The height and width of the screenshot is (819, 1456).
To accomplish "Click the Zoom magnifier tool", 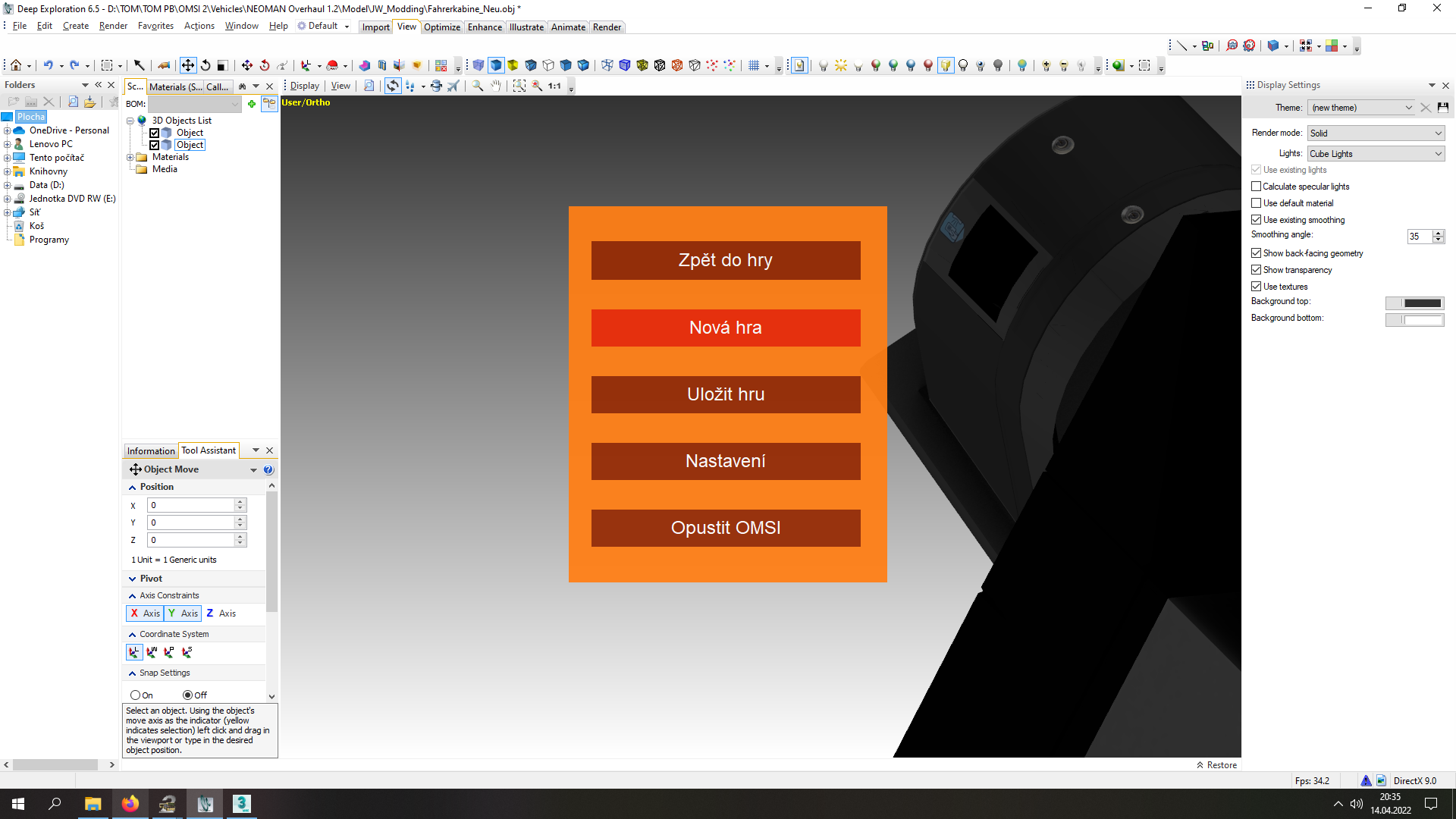I will (477, 86).
